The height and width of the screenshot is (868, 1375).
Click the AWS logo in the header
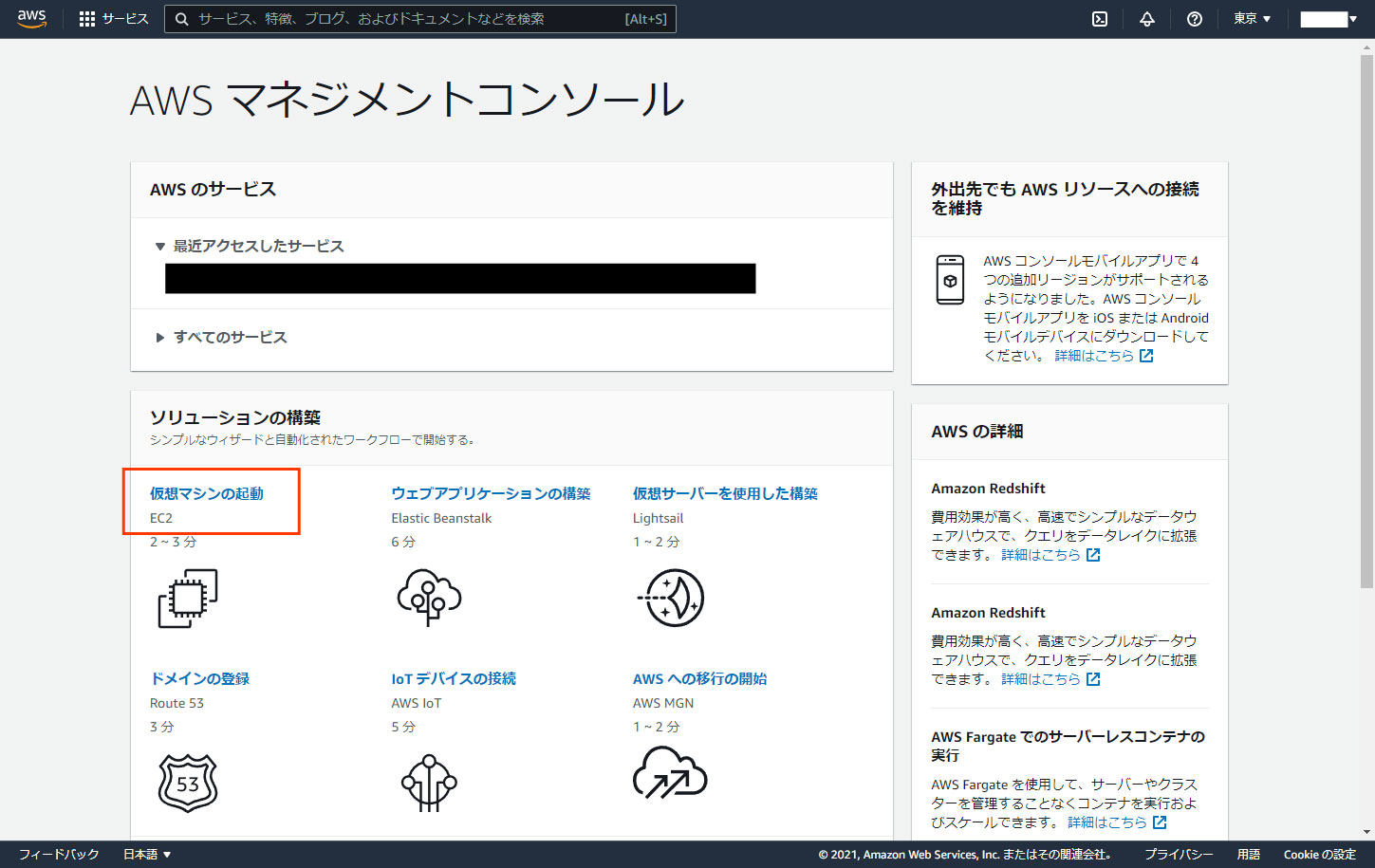pos(31,19)
